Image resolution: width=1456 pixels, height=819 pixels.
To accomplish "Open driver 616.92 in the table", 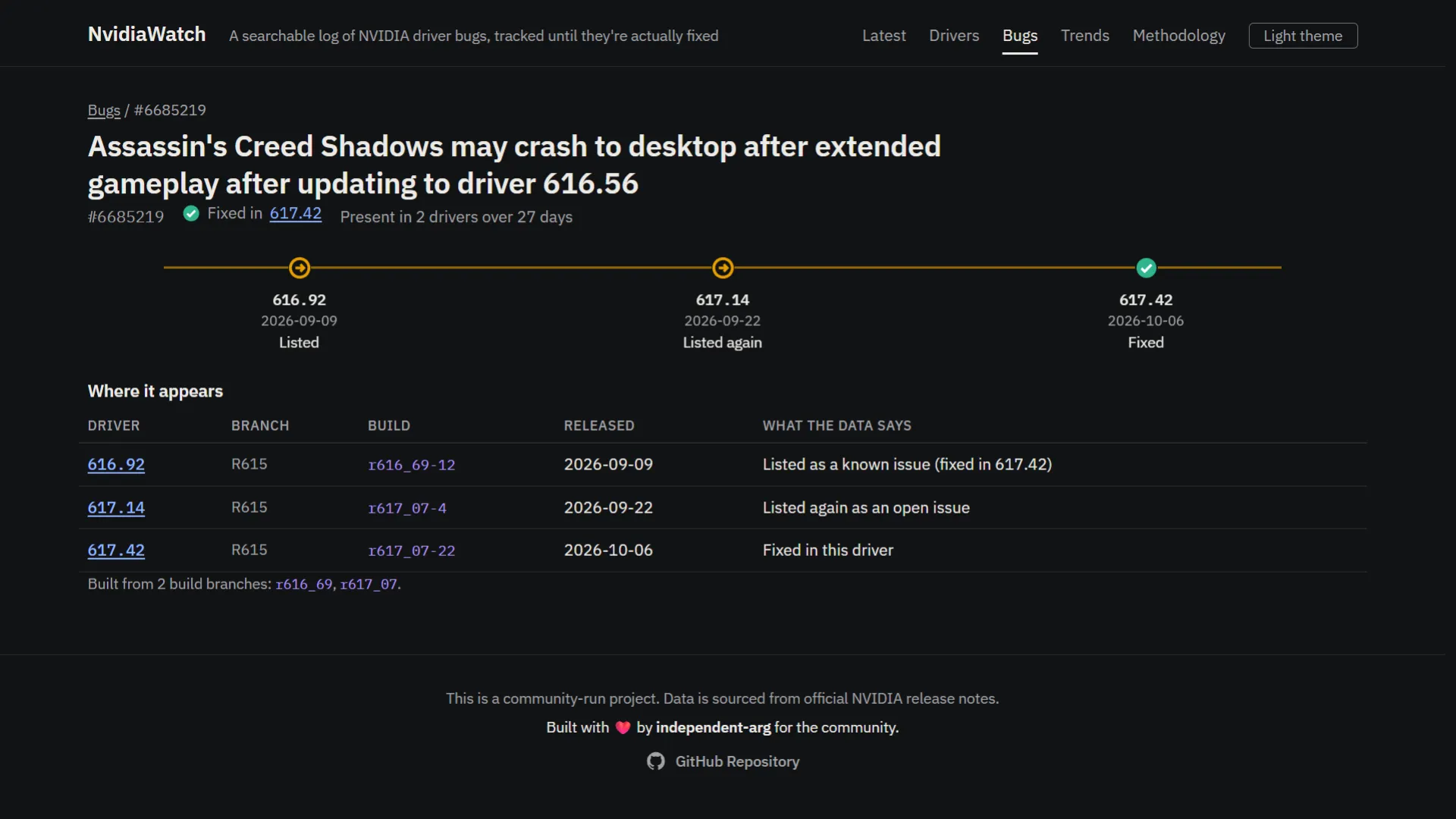I will (x=116, y=465).
